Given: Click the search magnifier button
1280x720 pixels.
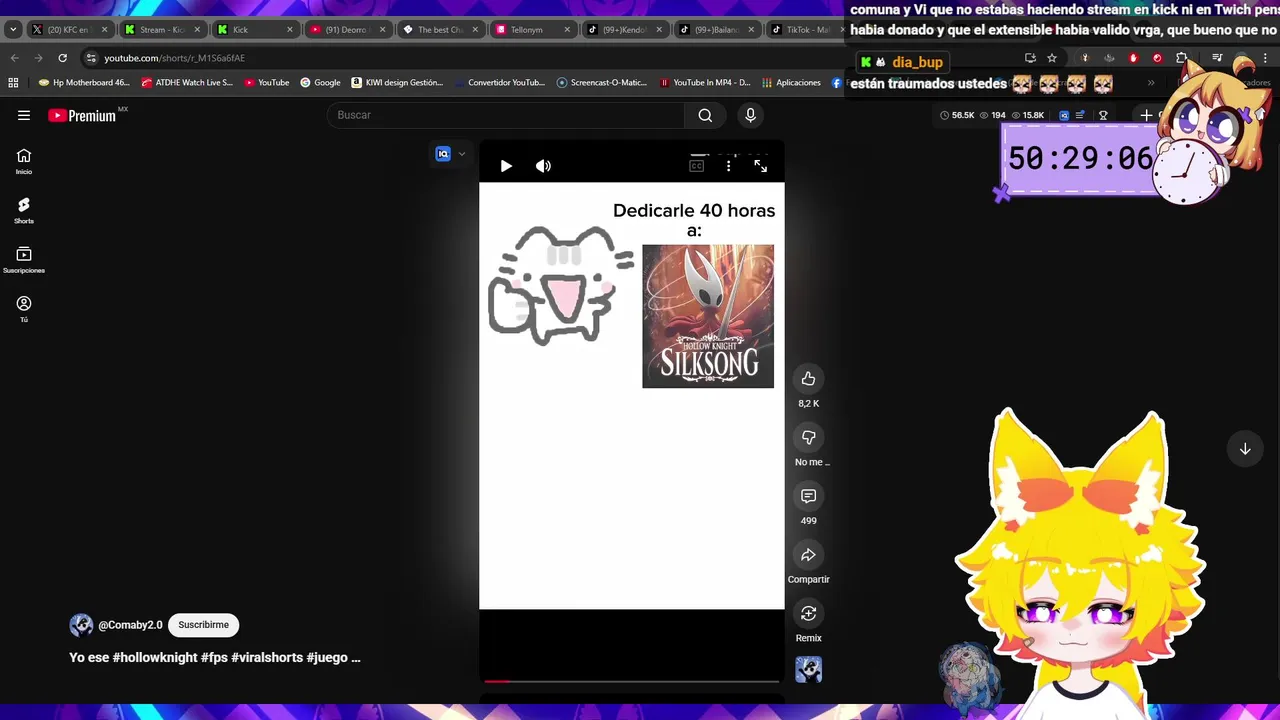Looking at the screenshot, I should [x=705, y=115].
